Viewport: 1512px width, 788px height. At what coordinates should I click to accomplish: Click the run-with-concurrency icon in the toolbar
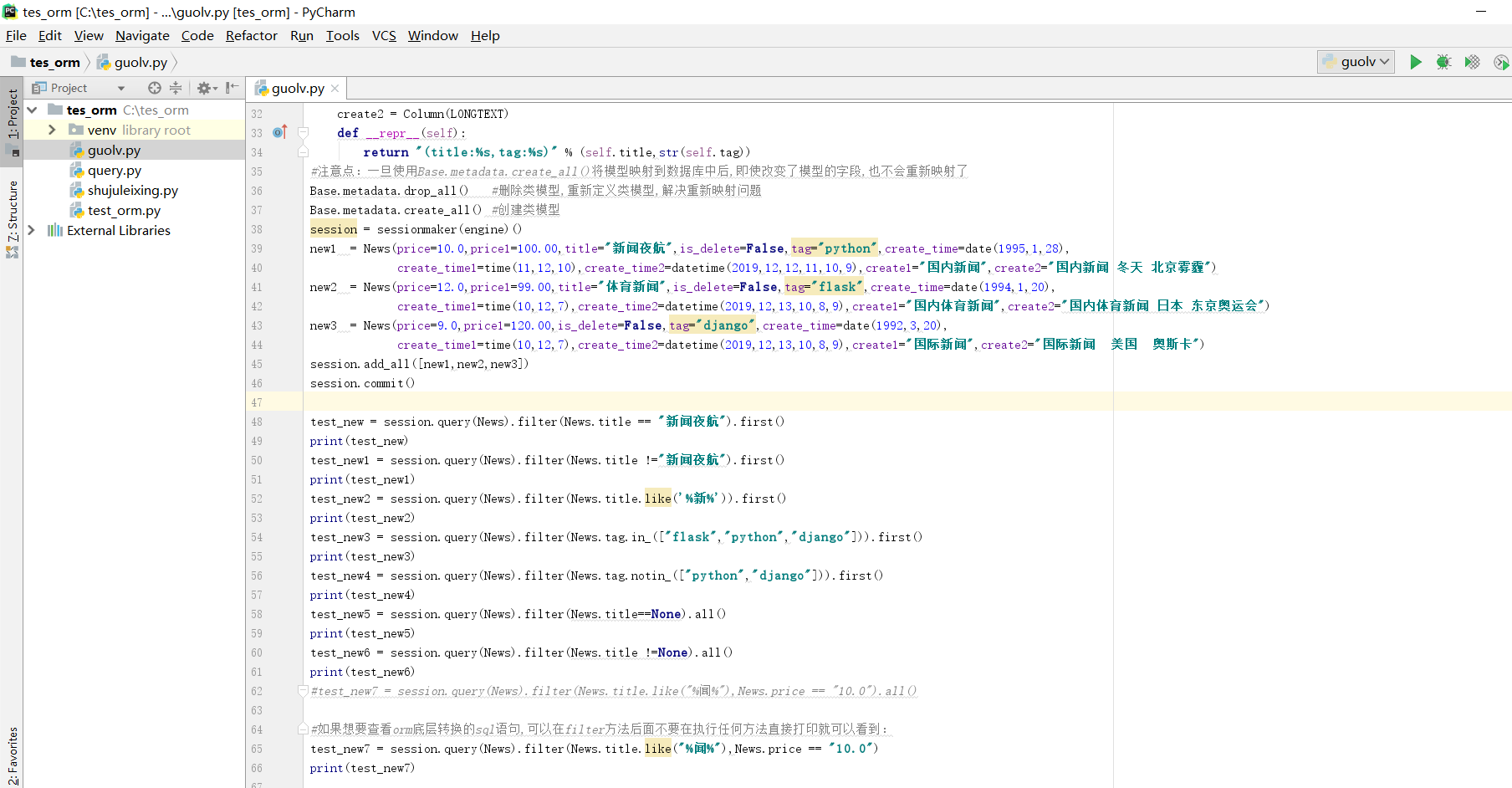click(x=1501, y=62)
